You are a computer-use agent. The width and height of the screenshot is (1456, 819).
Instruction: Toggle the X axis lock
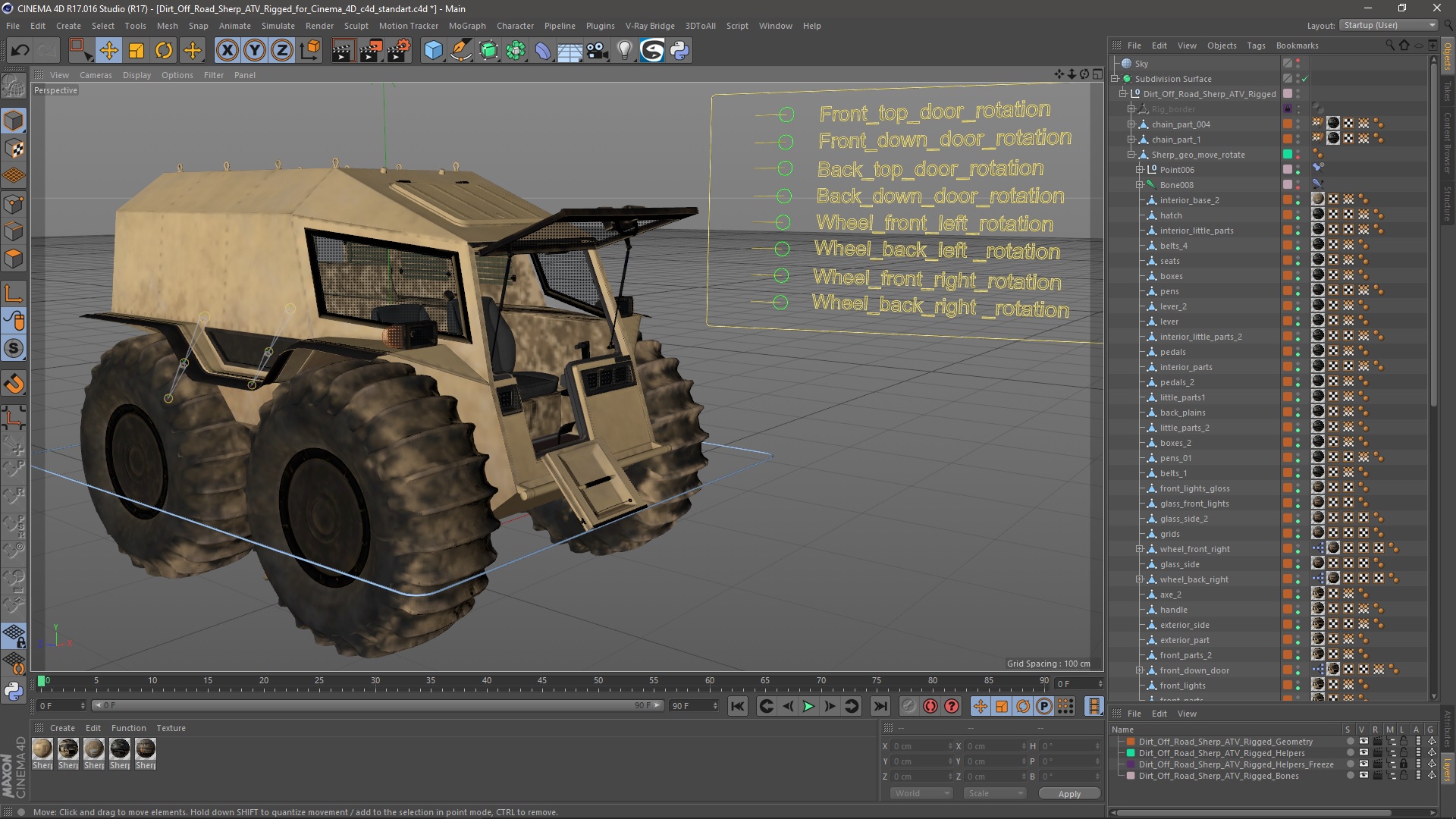pyautogui.click(x=227, y=51)
